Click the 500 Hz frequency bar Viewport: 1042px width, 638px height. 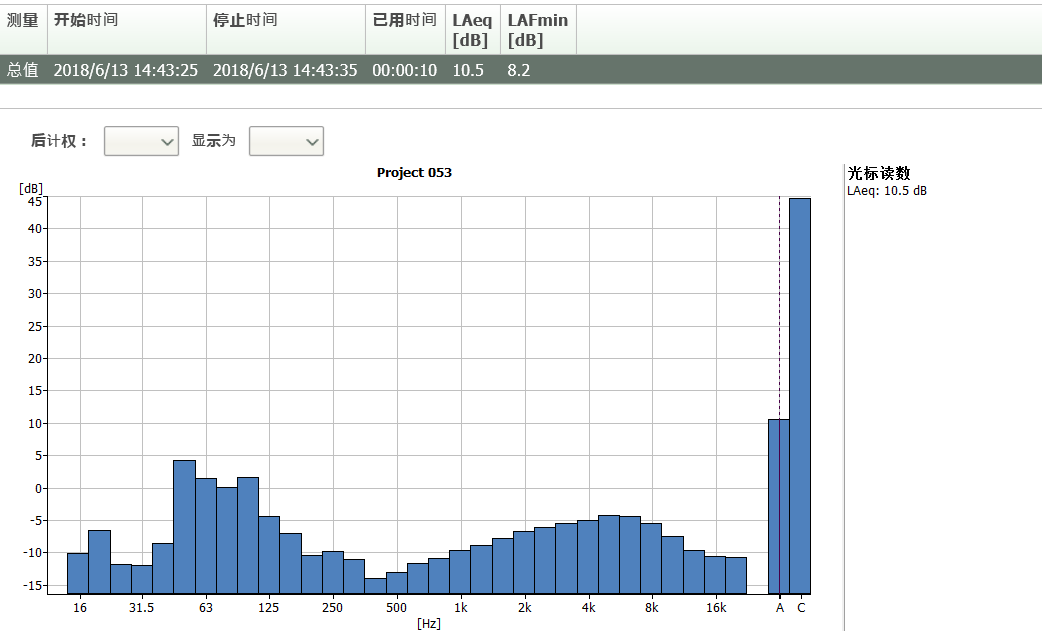click(x=397, y=583)
